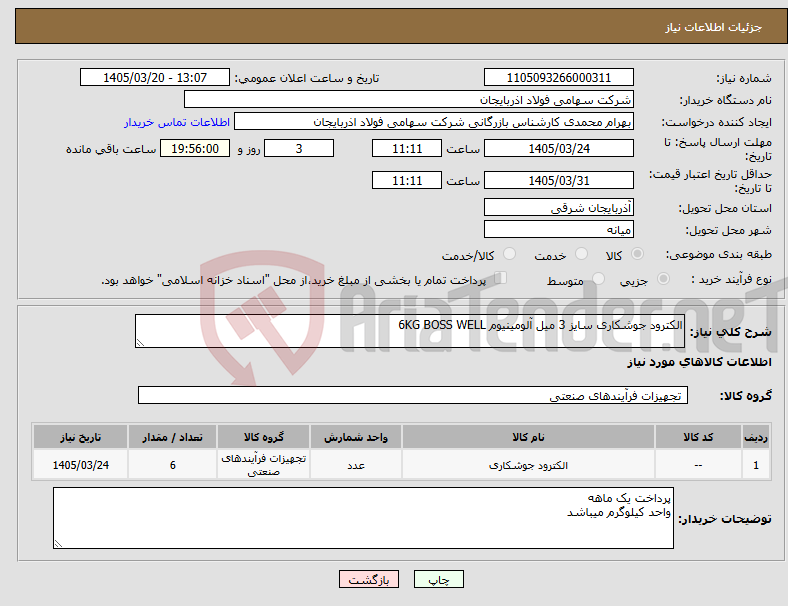Click the نام کالا column header

[528, 437]
